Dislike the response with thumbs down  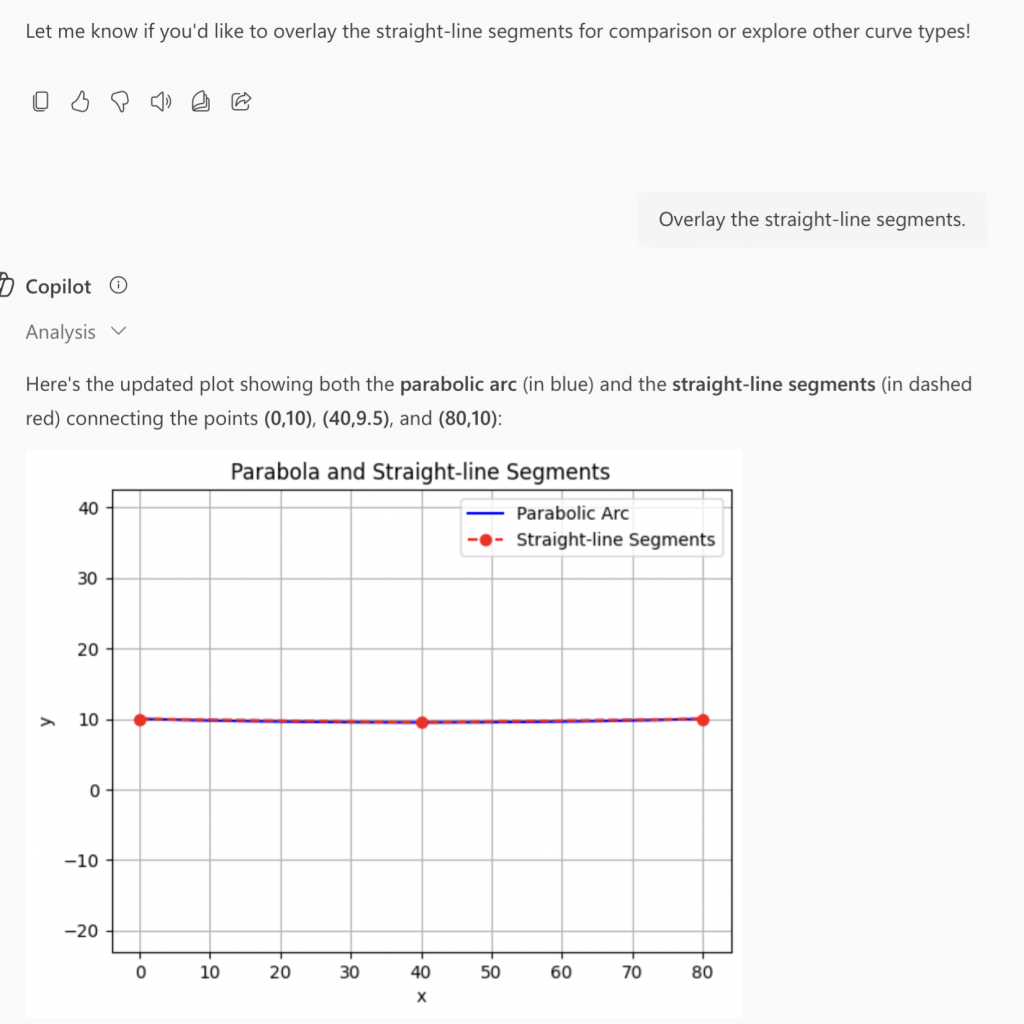pyautogui.click(x=120, y=101)
